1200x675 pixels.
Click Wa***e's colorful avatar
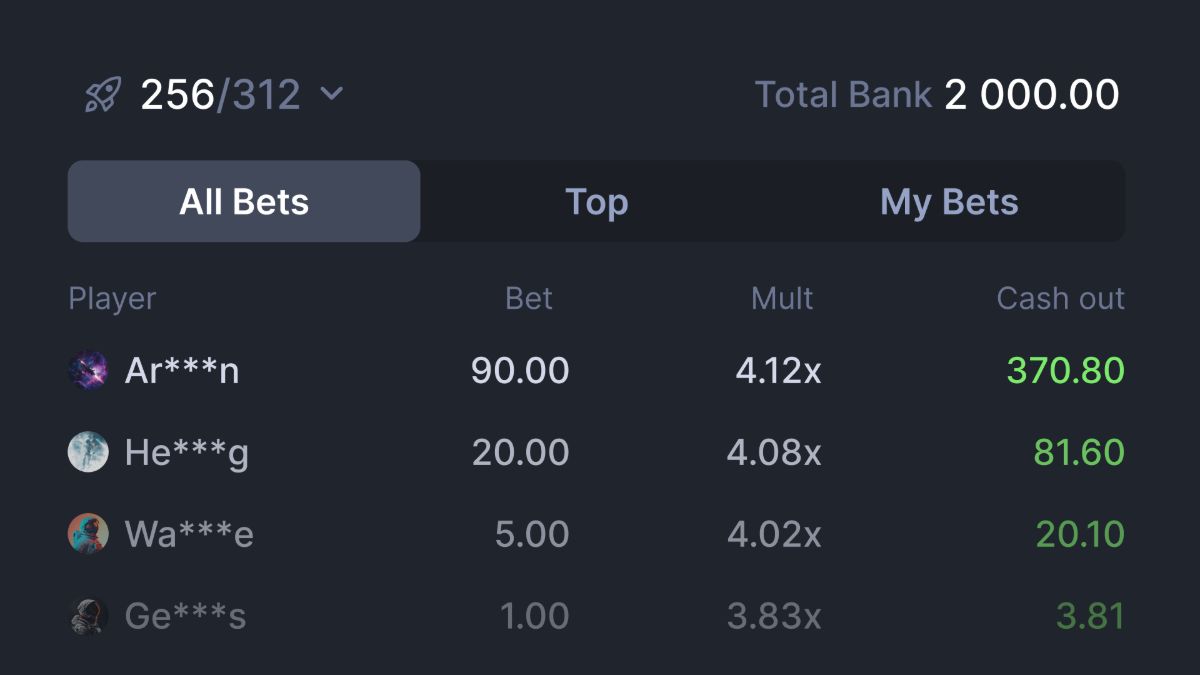click(88, 534)
